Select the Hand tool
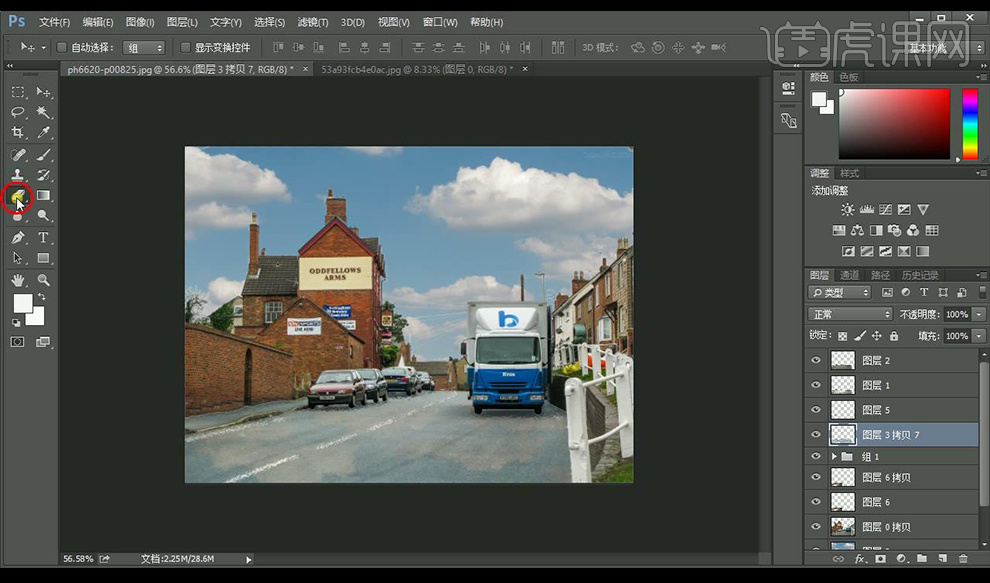Image resolution: width=990 pixels, height=583 pixels. (18, 280)
